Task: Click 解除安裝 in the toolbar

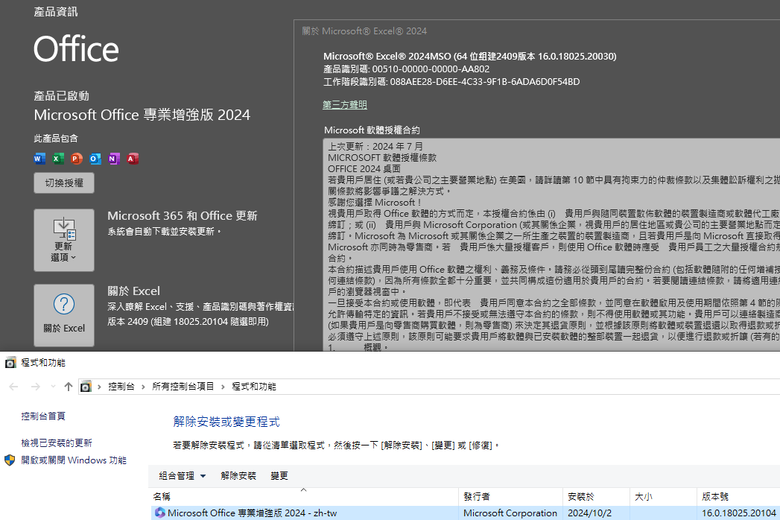Action: pos(238,476)
